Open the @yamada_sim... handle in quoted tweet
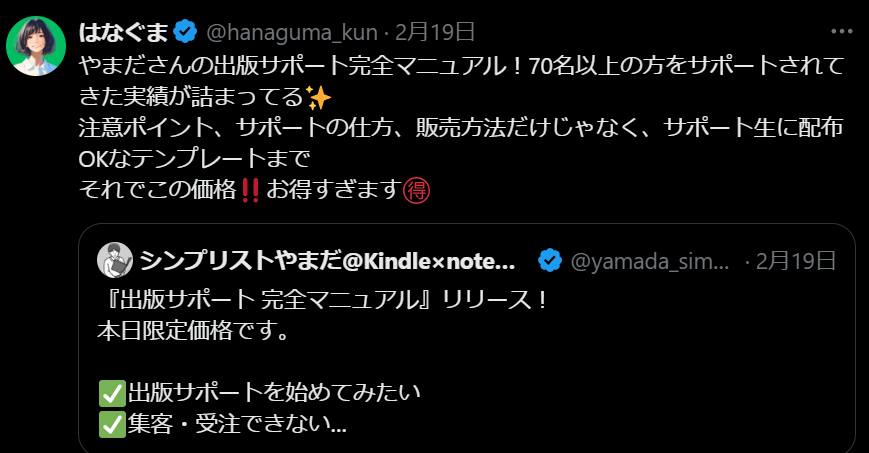Viewport: 869px width, 453px height. click(650, 261)
